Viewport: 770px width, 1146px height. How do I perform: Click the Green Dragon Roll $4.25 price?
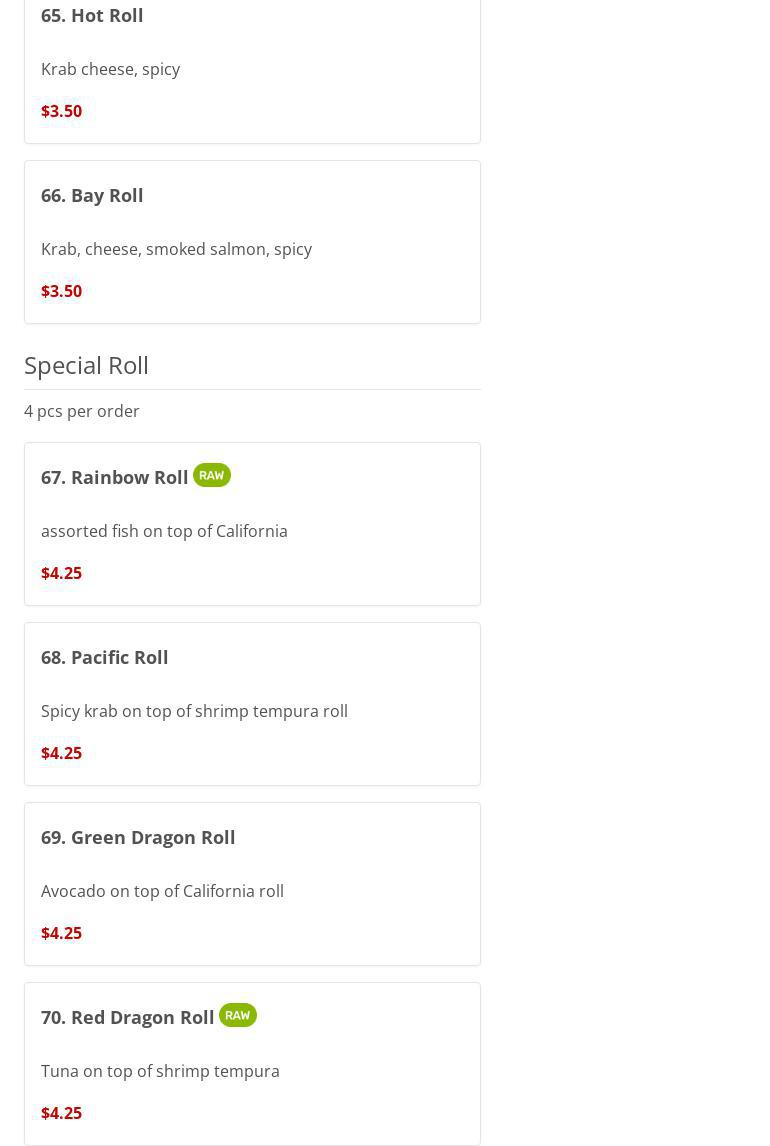click(61, 933)
